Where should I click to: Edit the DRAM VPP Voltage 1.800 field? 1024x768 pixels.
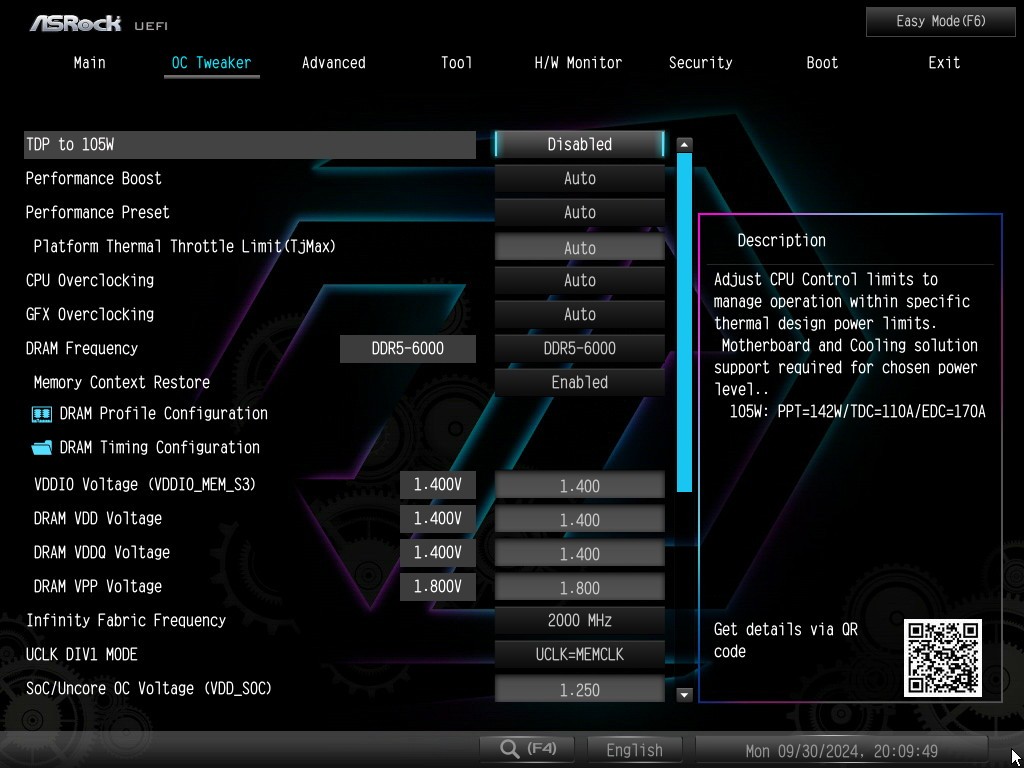pyautogui.click(x=579, y=588)
